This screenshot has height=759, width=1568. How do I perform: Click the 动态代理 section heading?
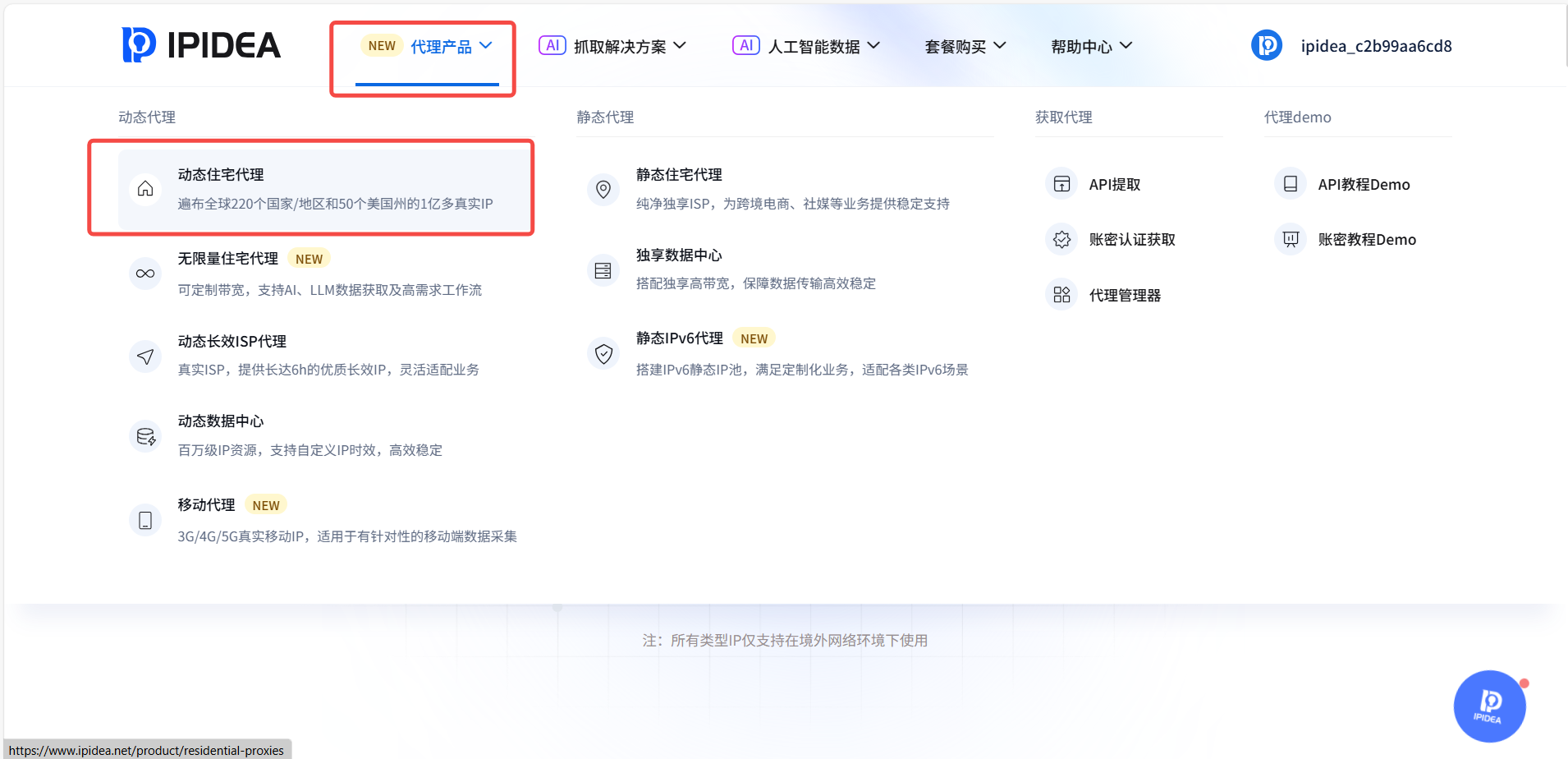point(147,117)
